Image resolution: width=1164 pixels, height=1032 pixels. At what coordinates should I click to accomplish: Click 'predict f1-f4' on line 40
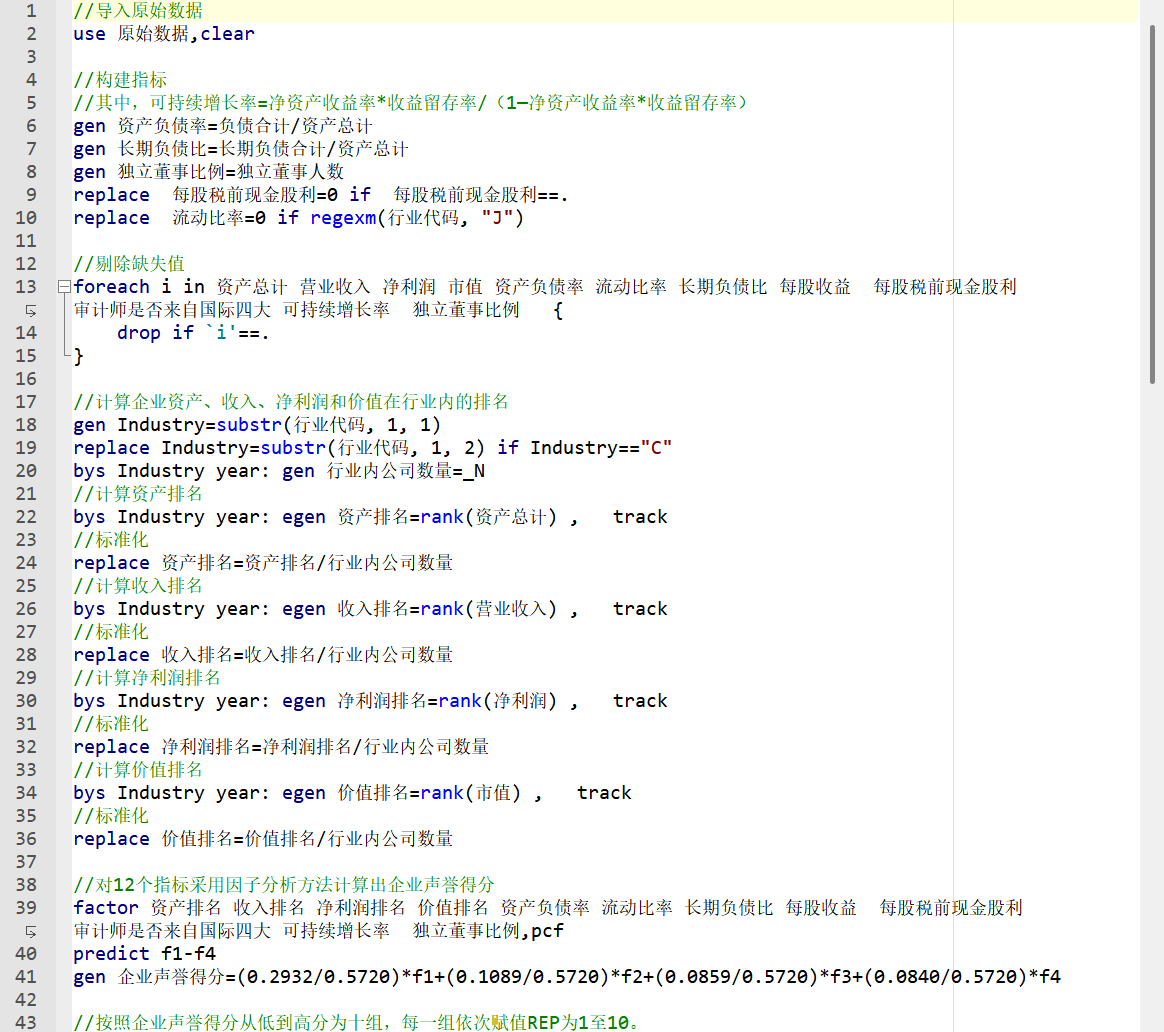[144, 954]
